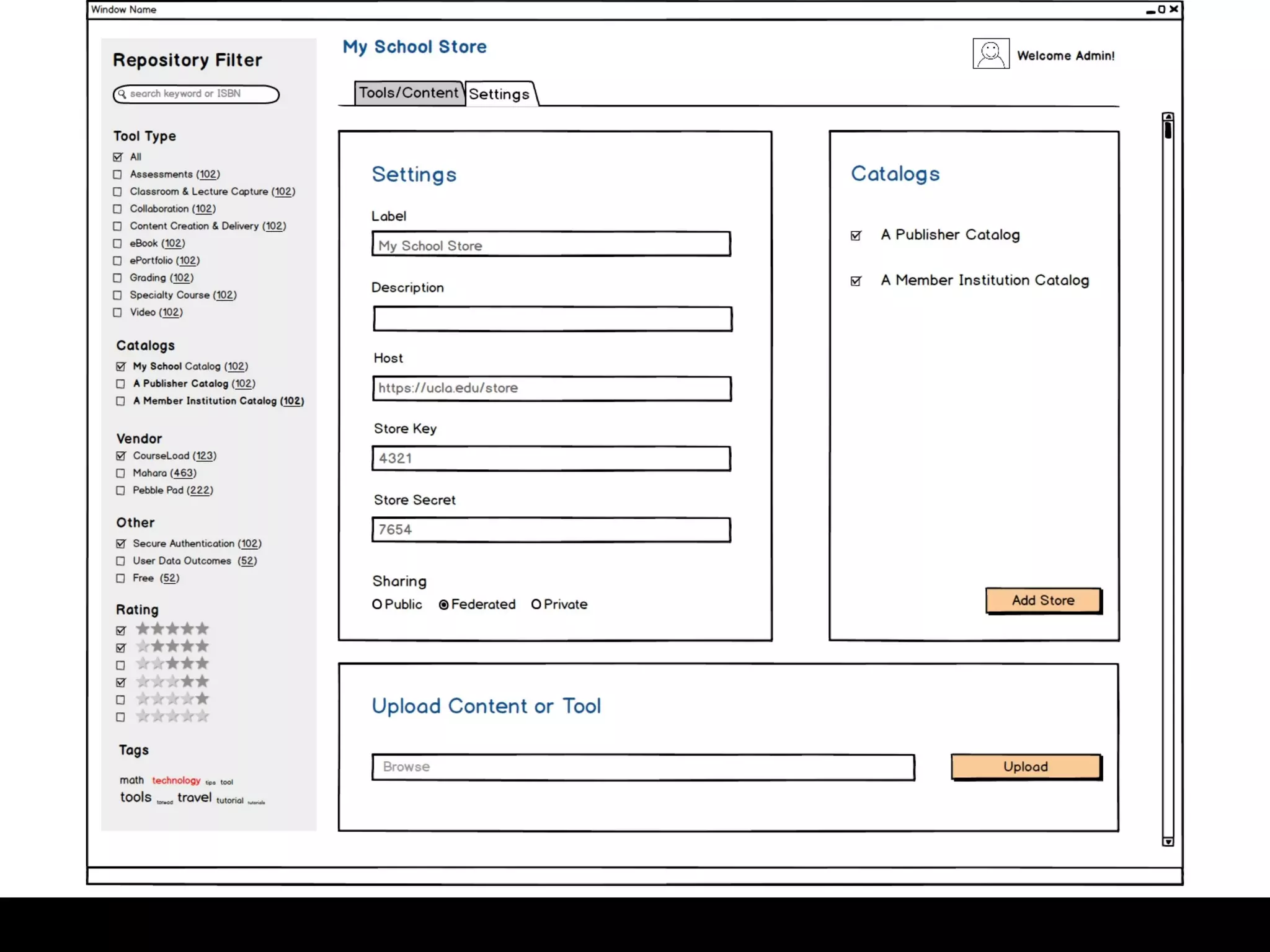
Task: Switch to the Tools/Content tab
Action: [x=408, y=93]
